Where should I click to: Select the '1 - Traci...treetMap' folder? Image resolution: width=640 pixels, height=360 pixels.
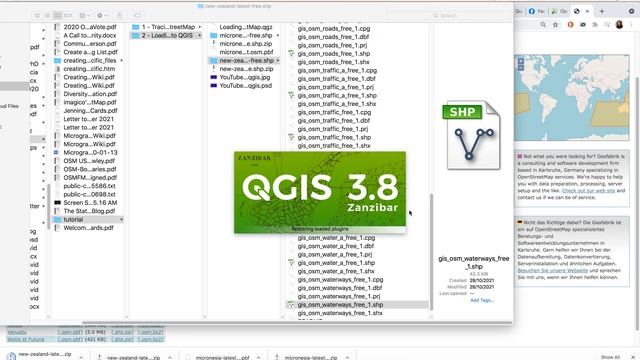coord(168,27)
